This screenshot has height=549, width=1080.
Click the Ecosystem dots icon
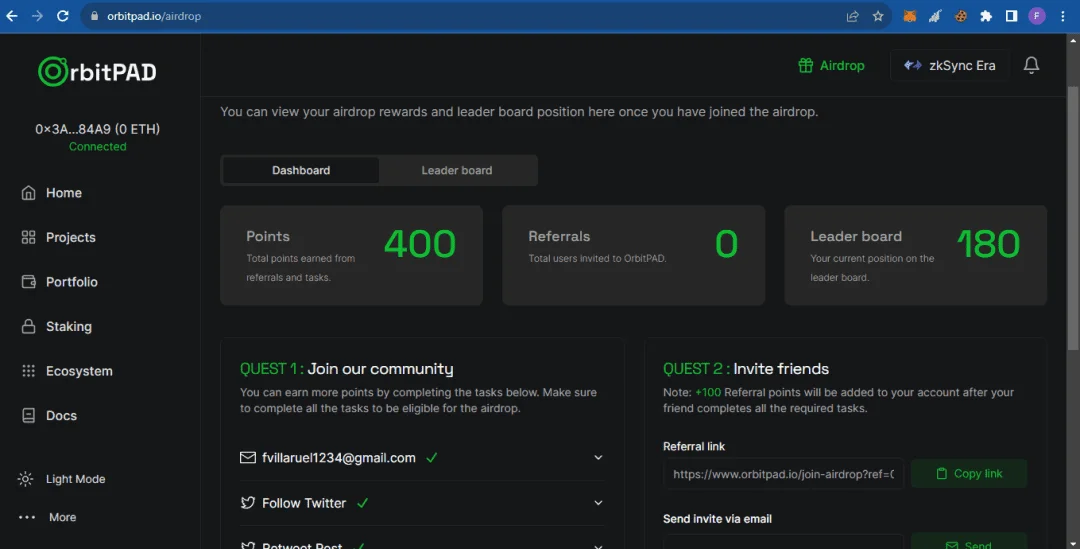28,371
